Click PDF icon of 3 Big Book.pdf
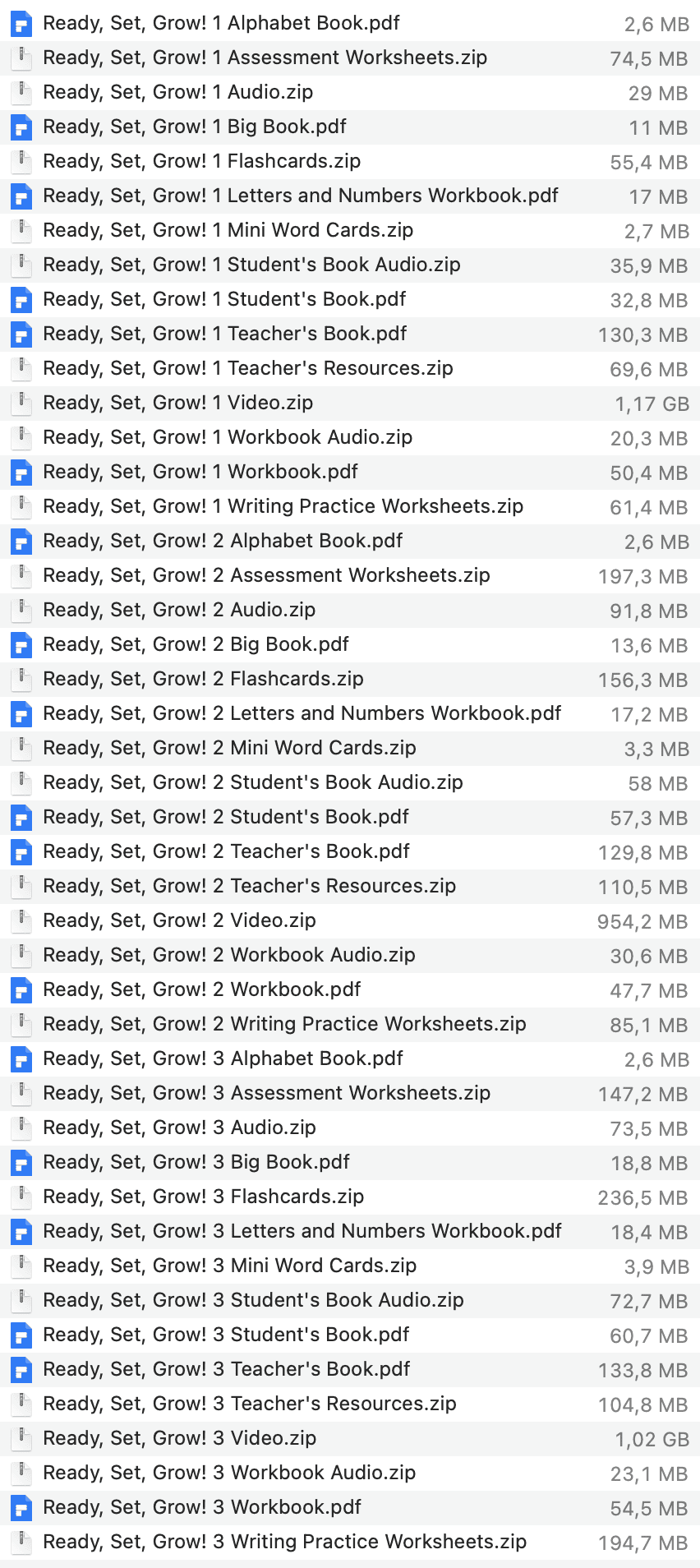Image resolution: width=700 pixels, height=1568 pixels. tap(21, 1162)
